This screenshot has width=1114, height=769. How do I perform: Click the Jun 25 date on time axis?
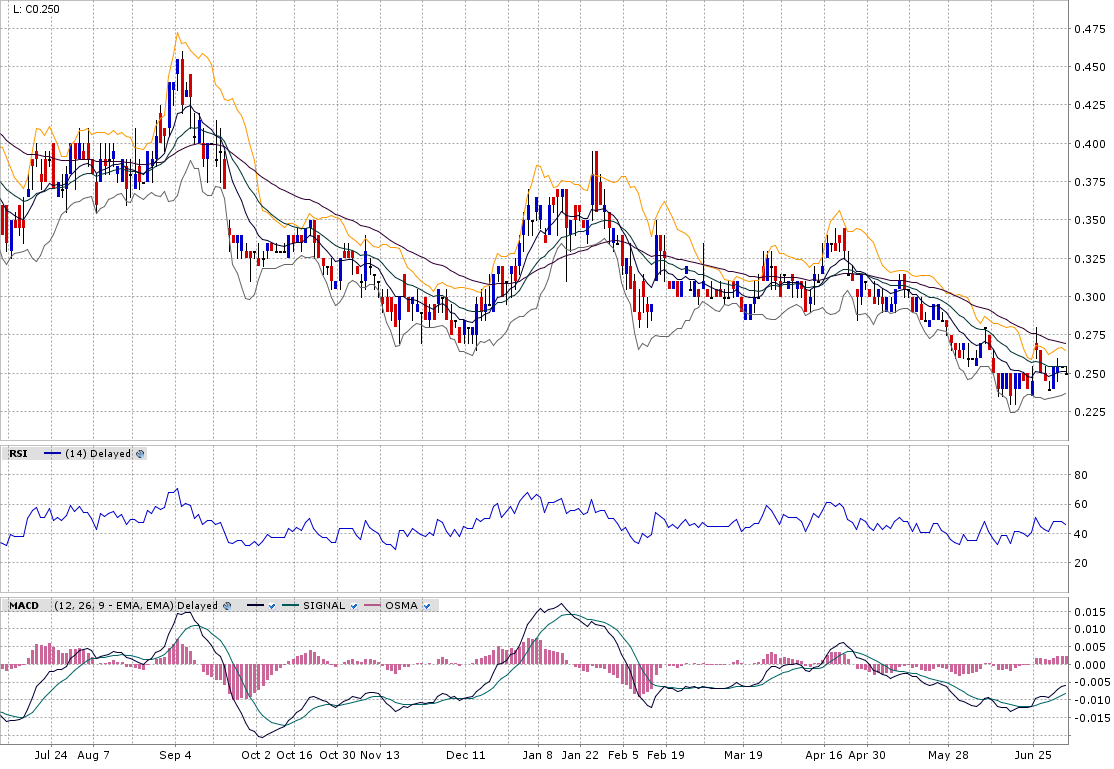(x=1033, y=755)
